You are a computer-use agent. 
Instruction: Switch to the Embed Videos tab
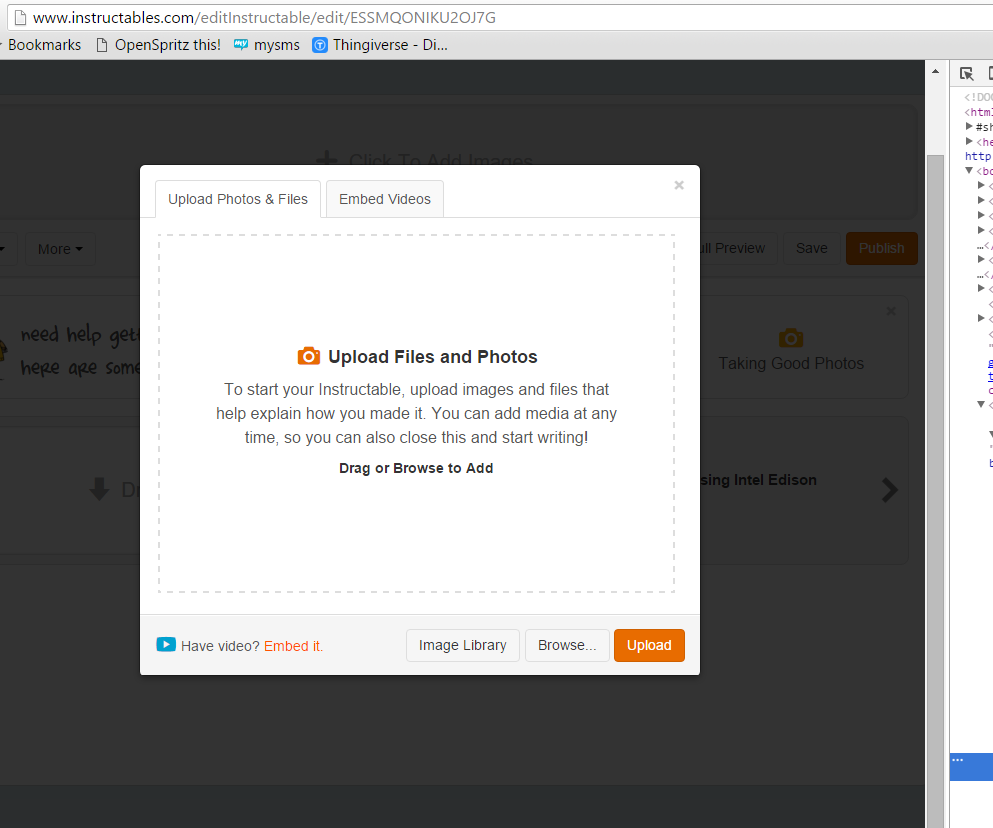coord(384,199)
